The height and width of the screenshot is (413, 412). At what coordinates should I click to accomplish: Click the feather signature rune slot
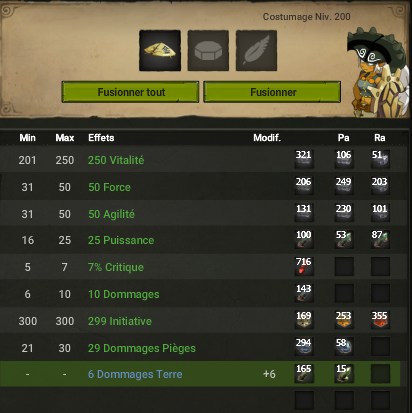coord(256,51)
